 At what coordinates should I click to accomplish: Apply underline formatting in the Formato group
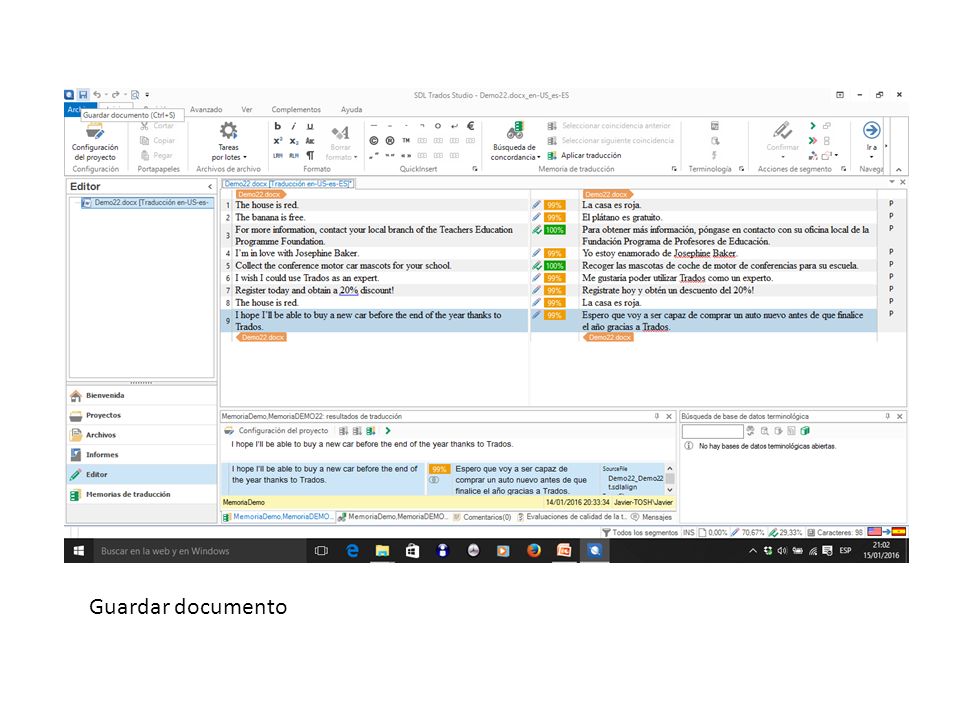310,126
